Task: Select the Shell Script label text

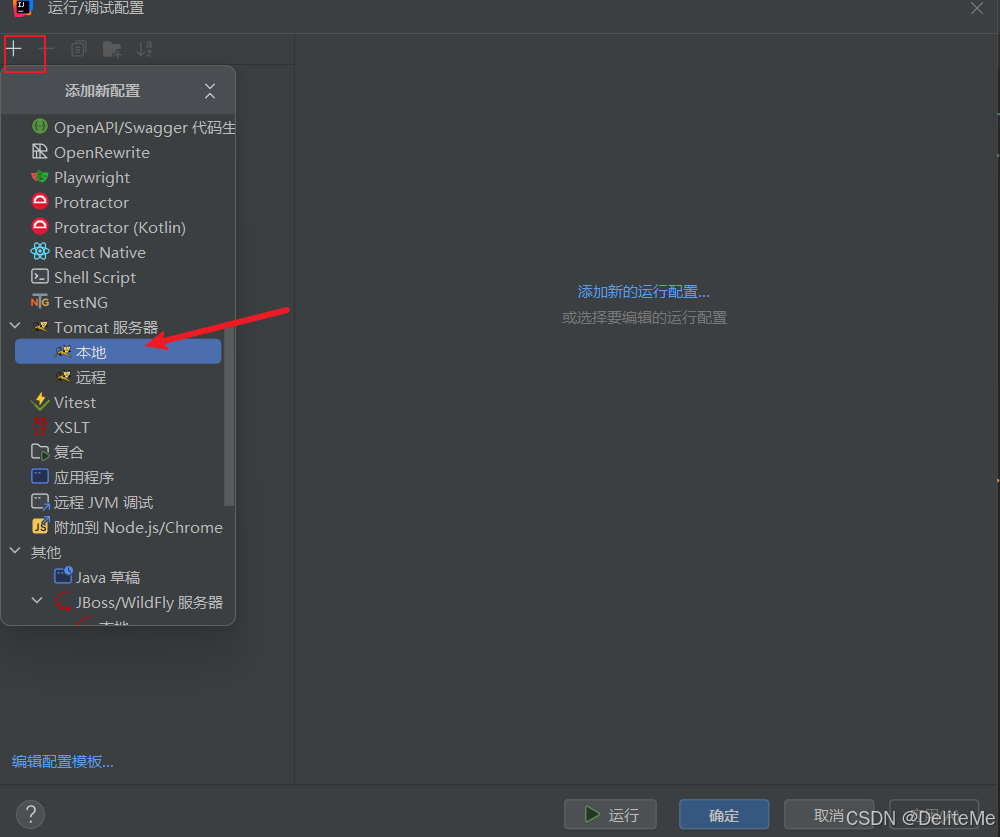Action: [95, 278]
